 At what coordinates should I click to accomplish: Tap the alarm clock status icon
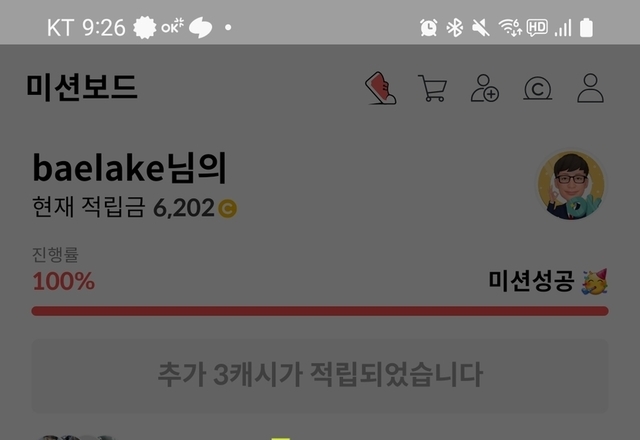[429, 28]
